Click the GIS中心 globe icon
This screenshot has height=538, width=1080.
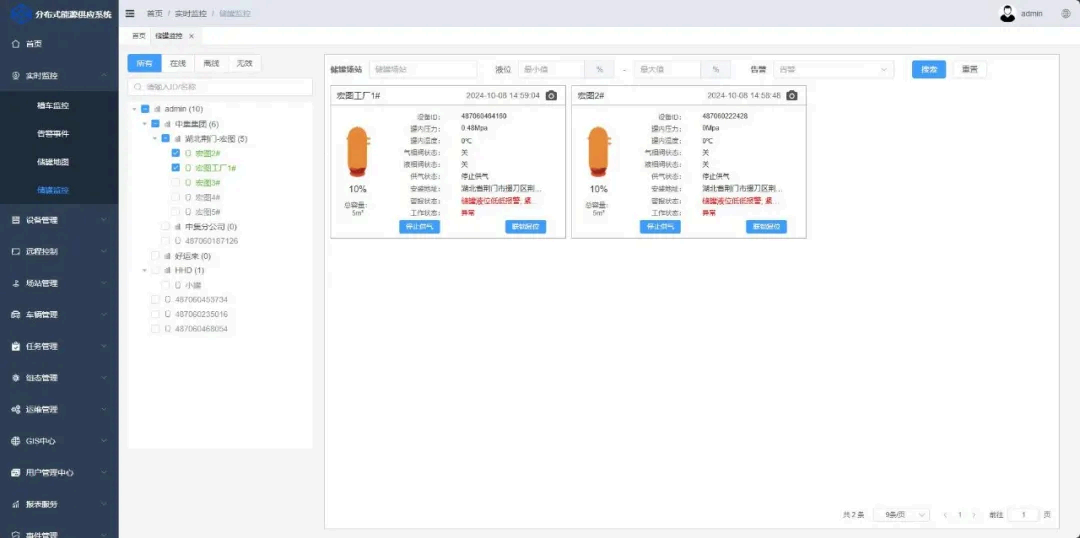16,441
